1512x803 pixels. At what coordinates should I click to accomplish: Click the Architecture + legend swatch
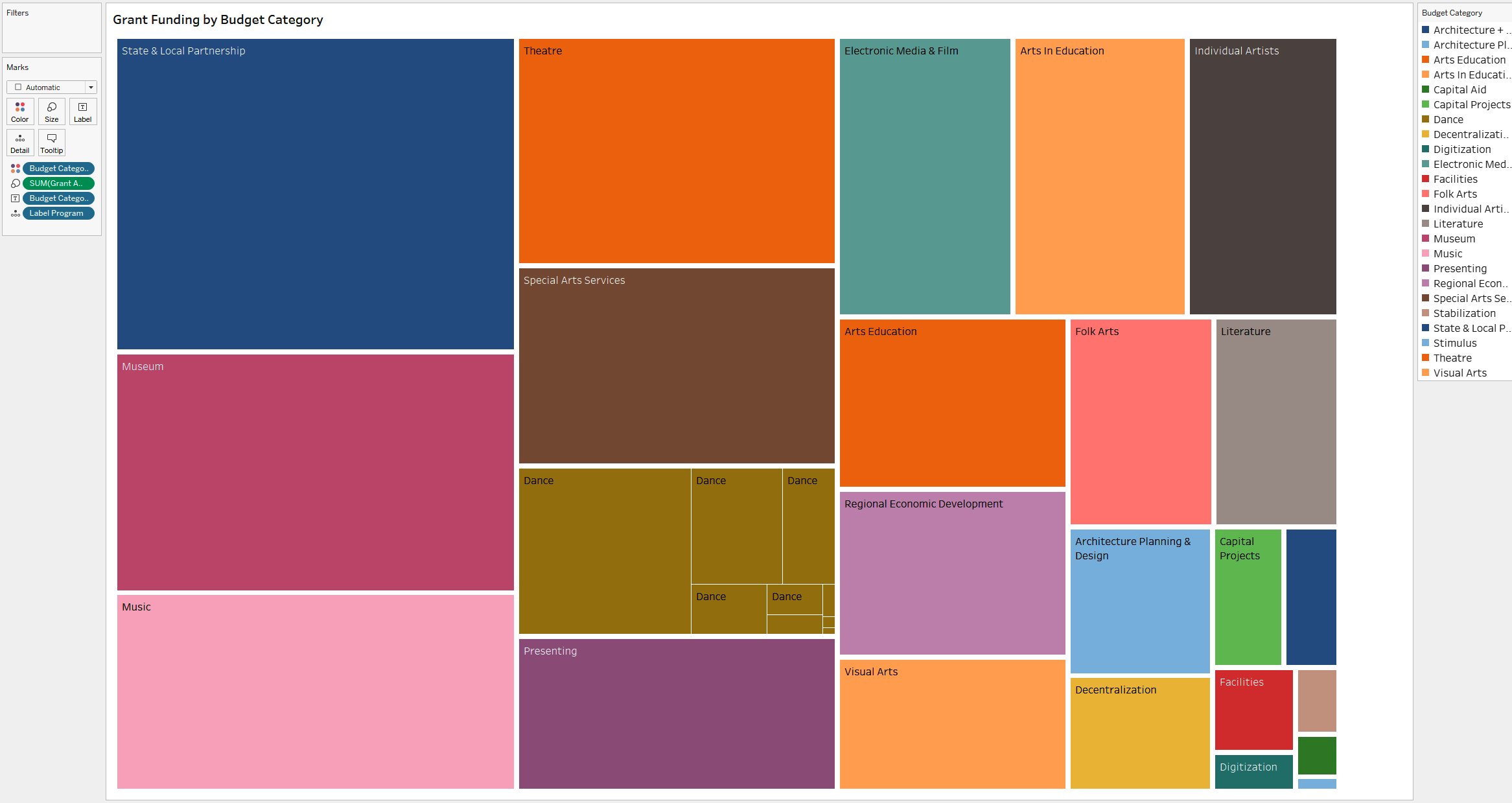pos(1426,30)
